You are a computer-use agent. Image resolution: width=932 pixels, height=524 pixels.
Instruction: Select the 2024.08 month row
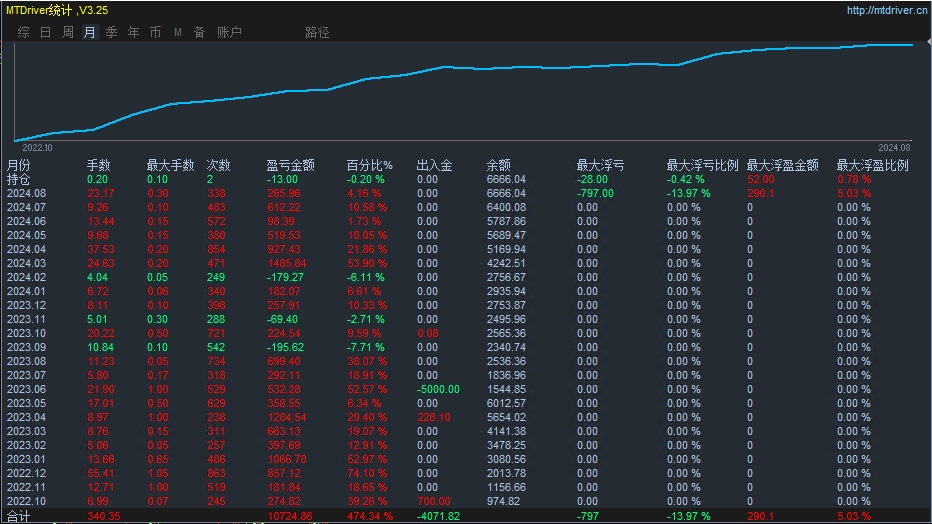[x=26, y=193]
